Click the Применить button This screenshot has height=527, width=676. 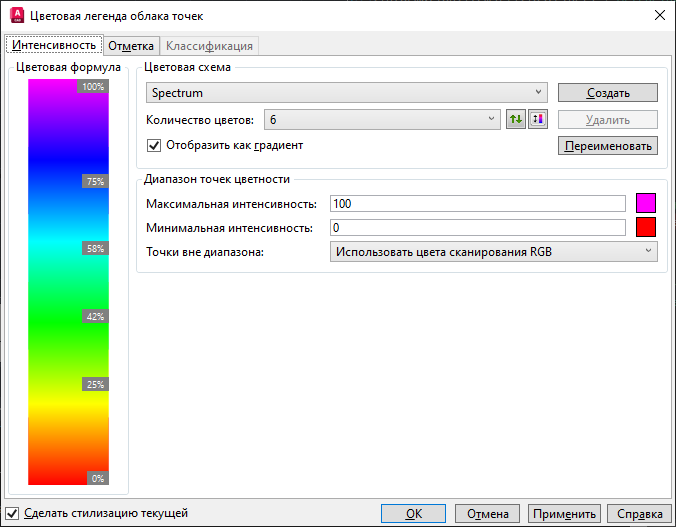(564, 514)
